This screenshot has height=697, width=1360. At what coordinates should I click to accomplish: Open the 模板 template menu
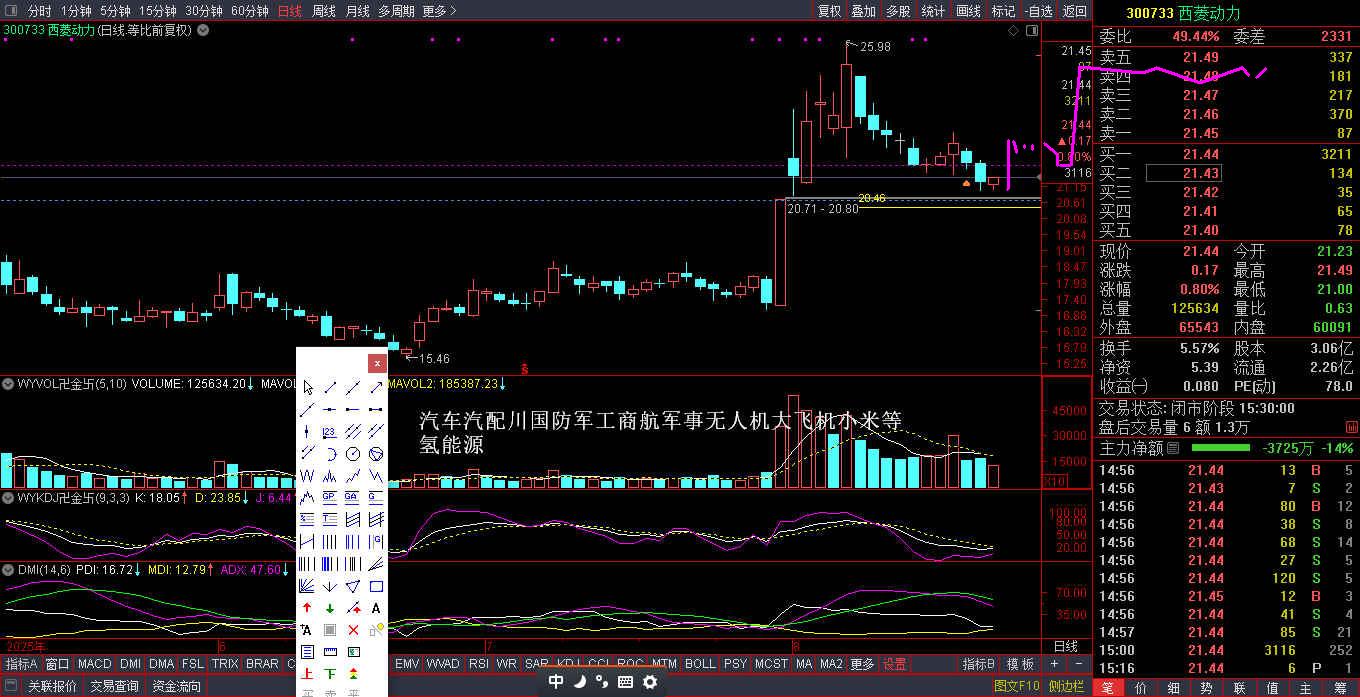click(x=1019, y=664)
